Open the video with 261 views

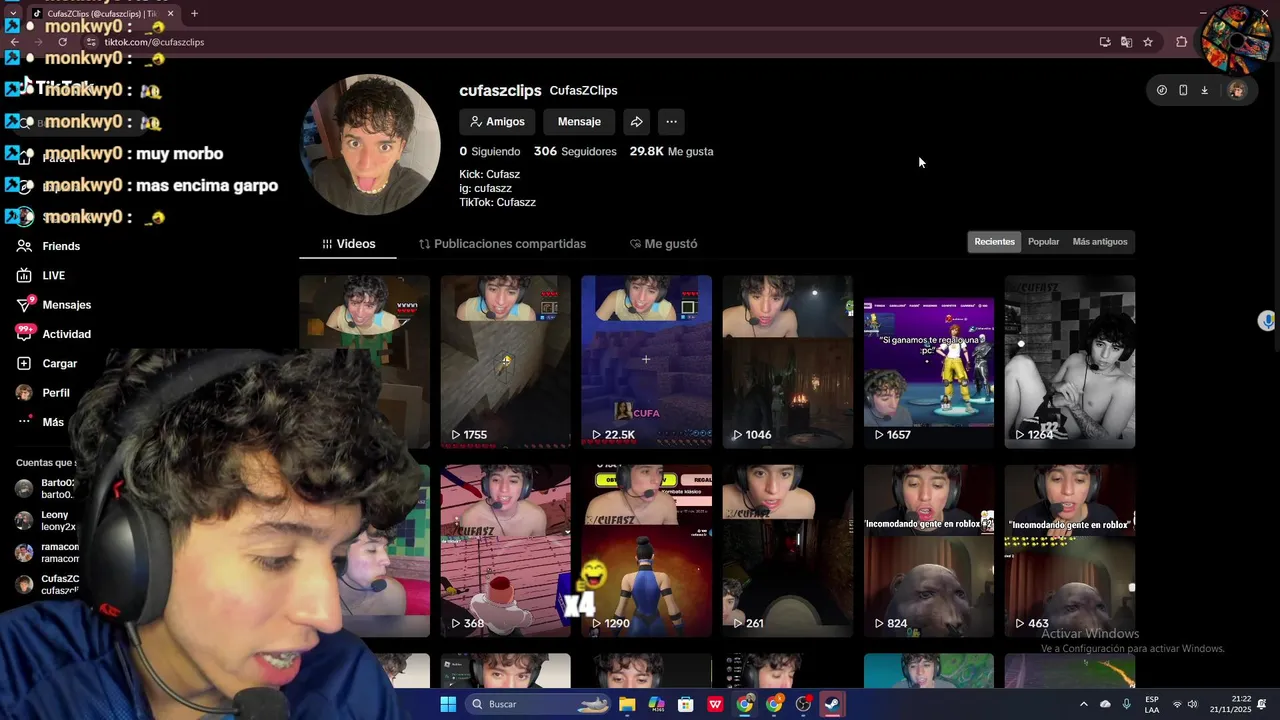pyautogui.click(x=788, y=551)
